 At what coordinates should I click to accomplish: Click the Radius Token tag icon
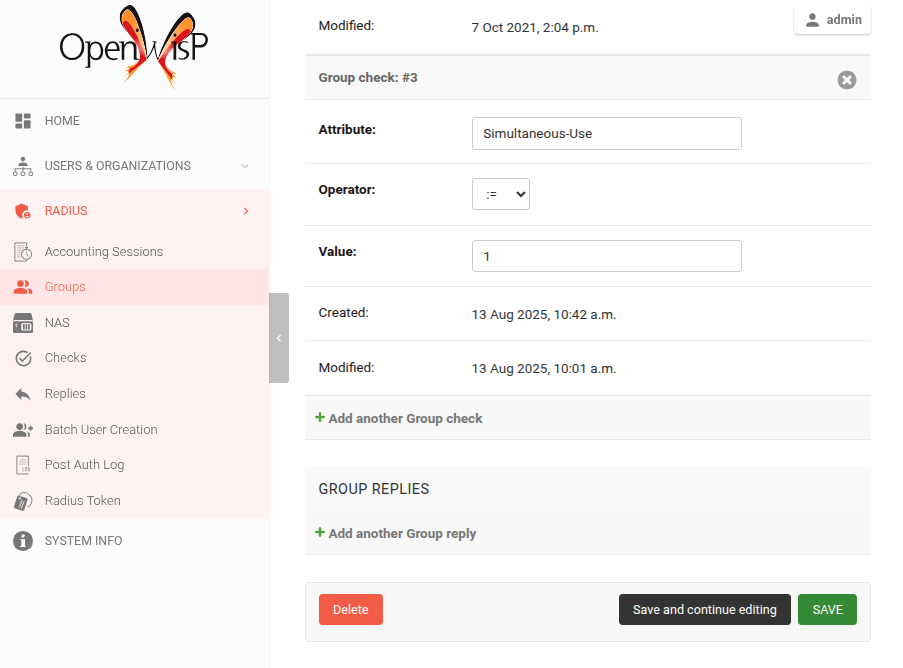(23, 501)
